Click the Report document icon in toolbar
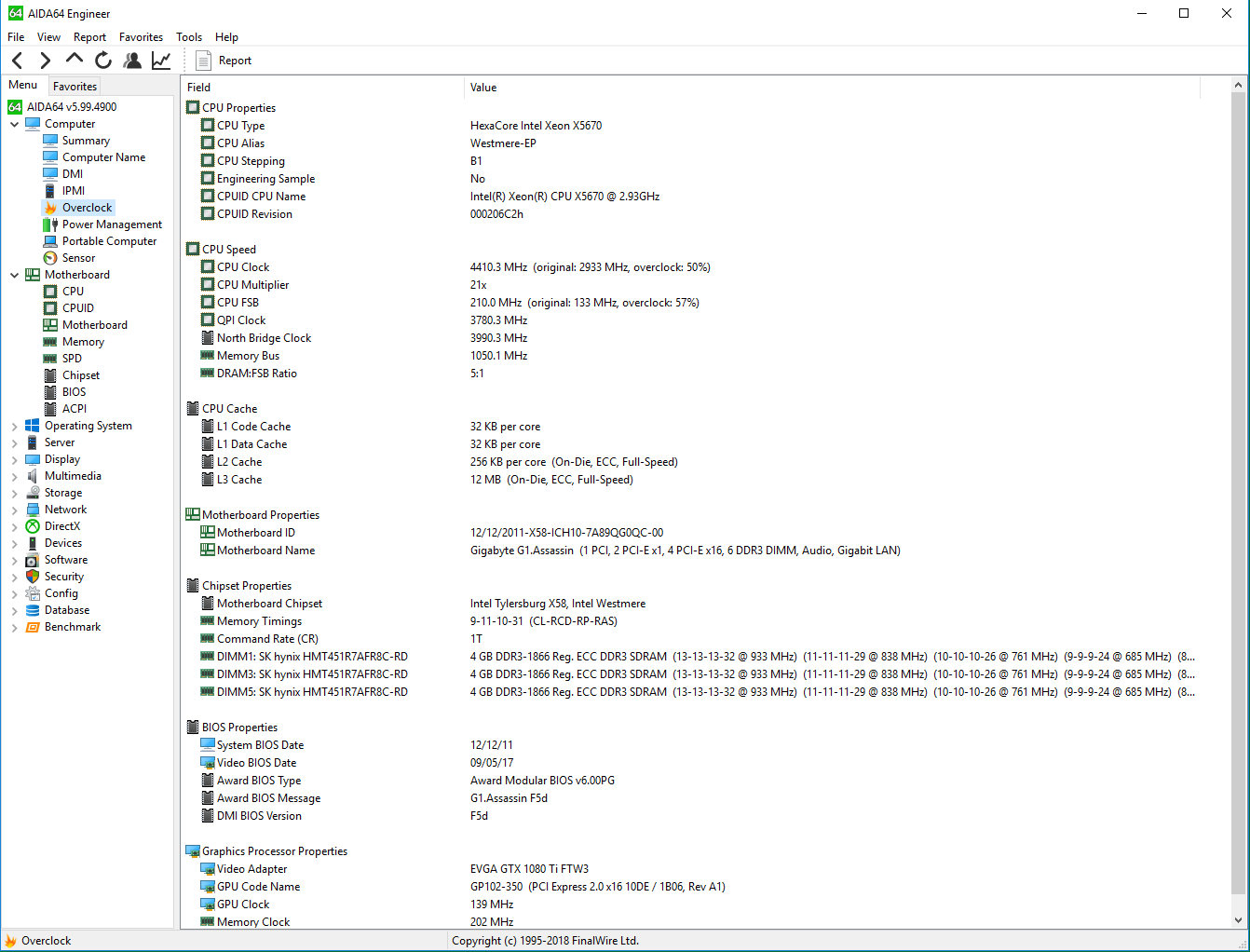 click(x=203, y=61)
